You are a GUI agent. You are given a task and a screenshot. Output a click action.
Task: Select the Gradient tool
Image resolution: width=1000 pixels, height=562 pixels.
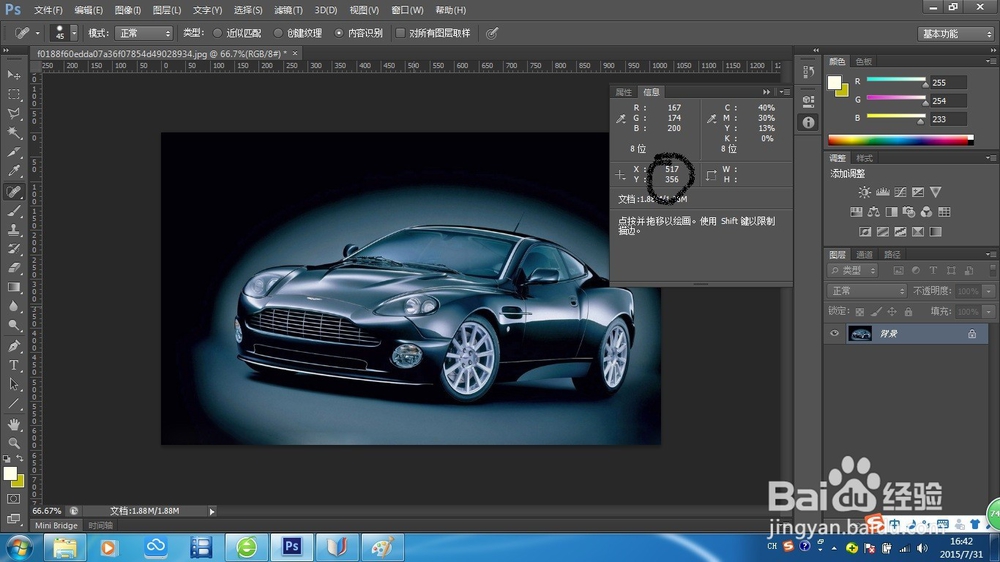(x=14, y=288)
